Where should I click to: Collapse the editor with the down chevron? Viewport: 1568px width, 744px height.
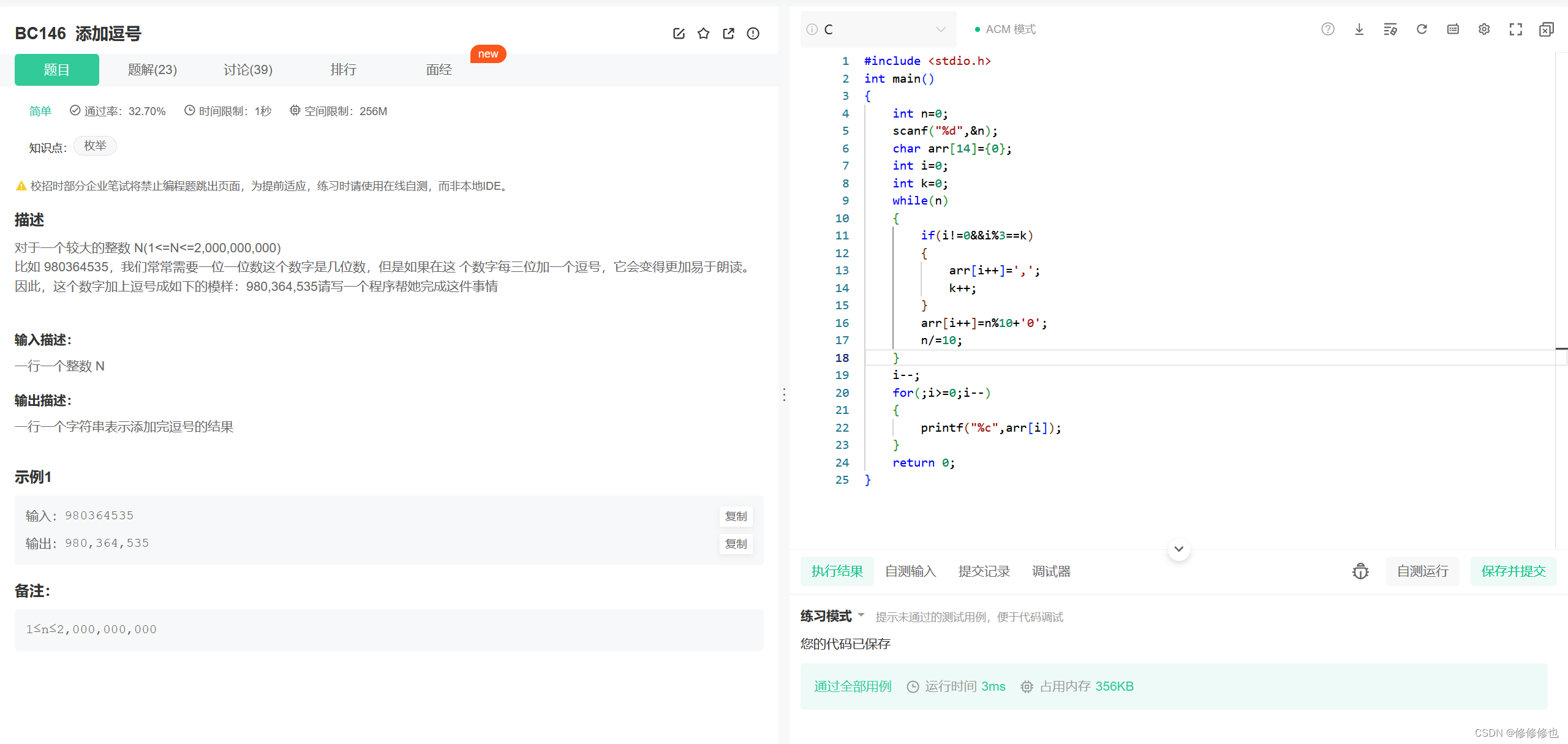[x=1178, y=549]
